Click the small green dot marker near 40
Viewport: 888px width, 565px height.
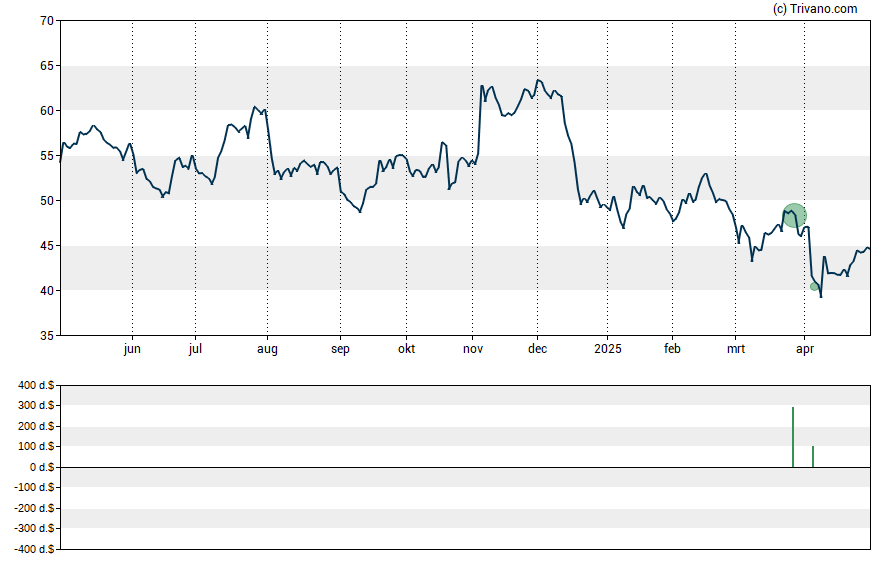click(x=814, y=286)
